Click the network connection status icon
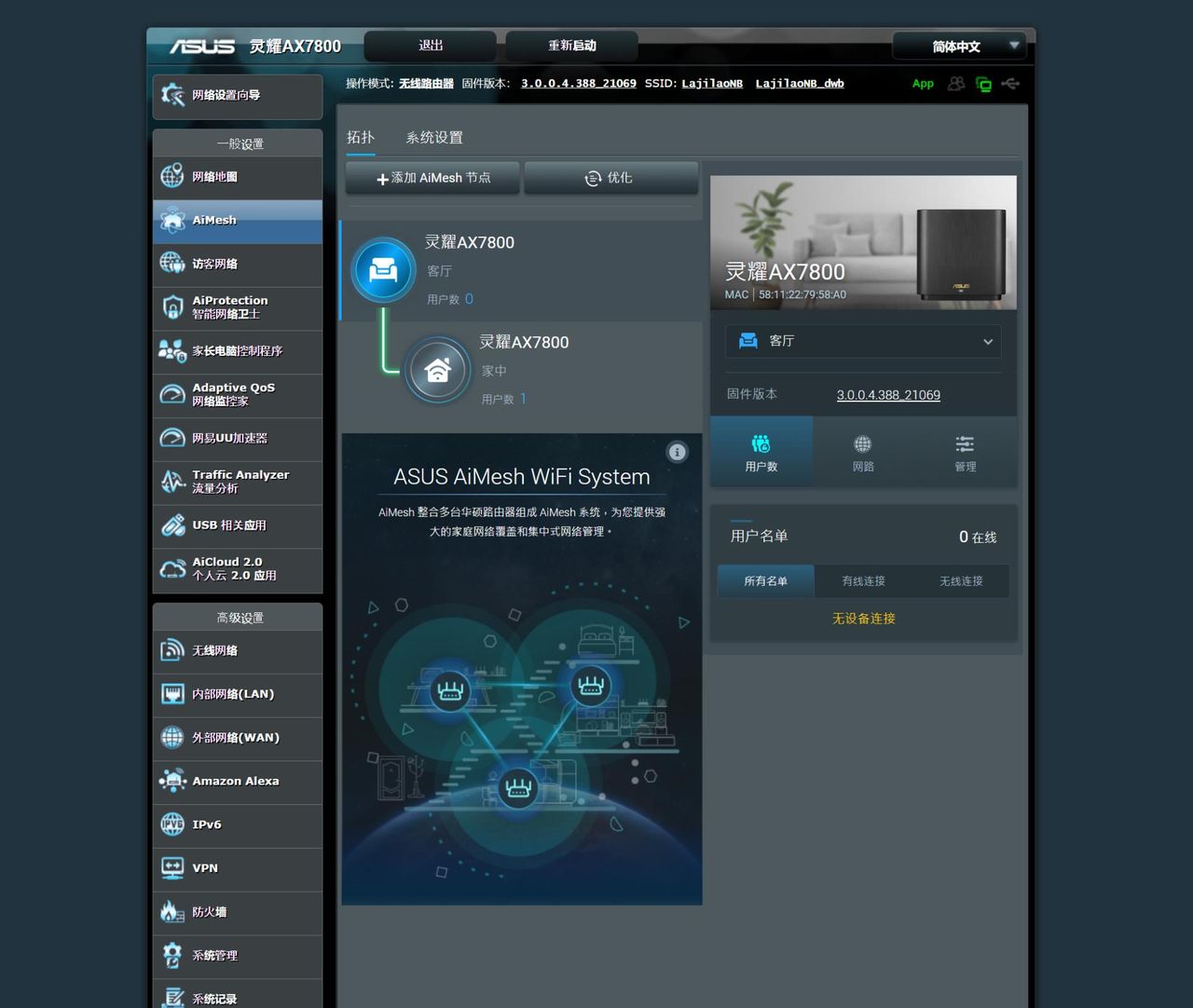Viewport: 1193px width, 1008px height. point(983,84)
